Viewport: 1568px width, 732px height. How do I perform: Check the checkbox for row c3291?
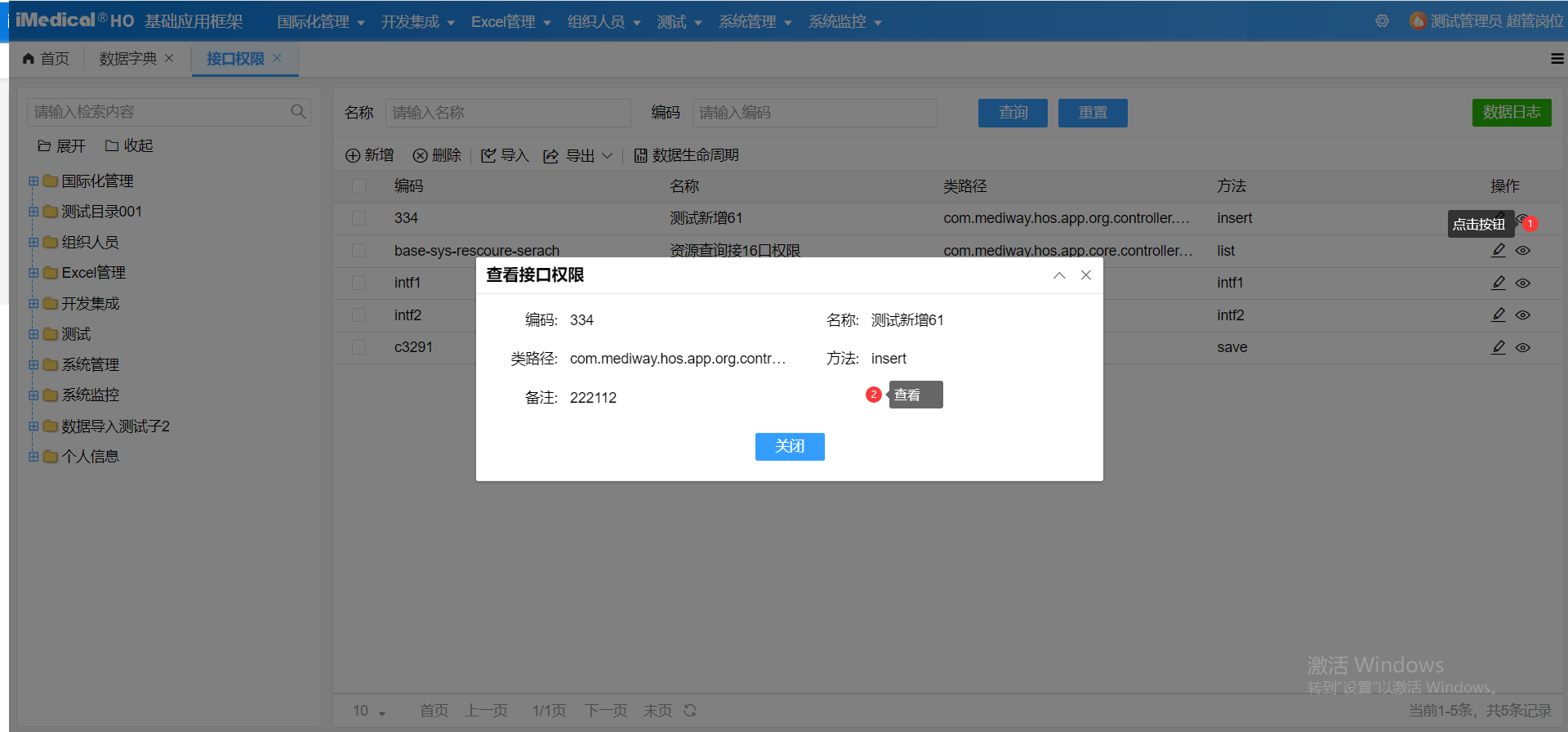(359, 347)
